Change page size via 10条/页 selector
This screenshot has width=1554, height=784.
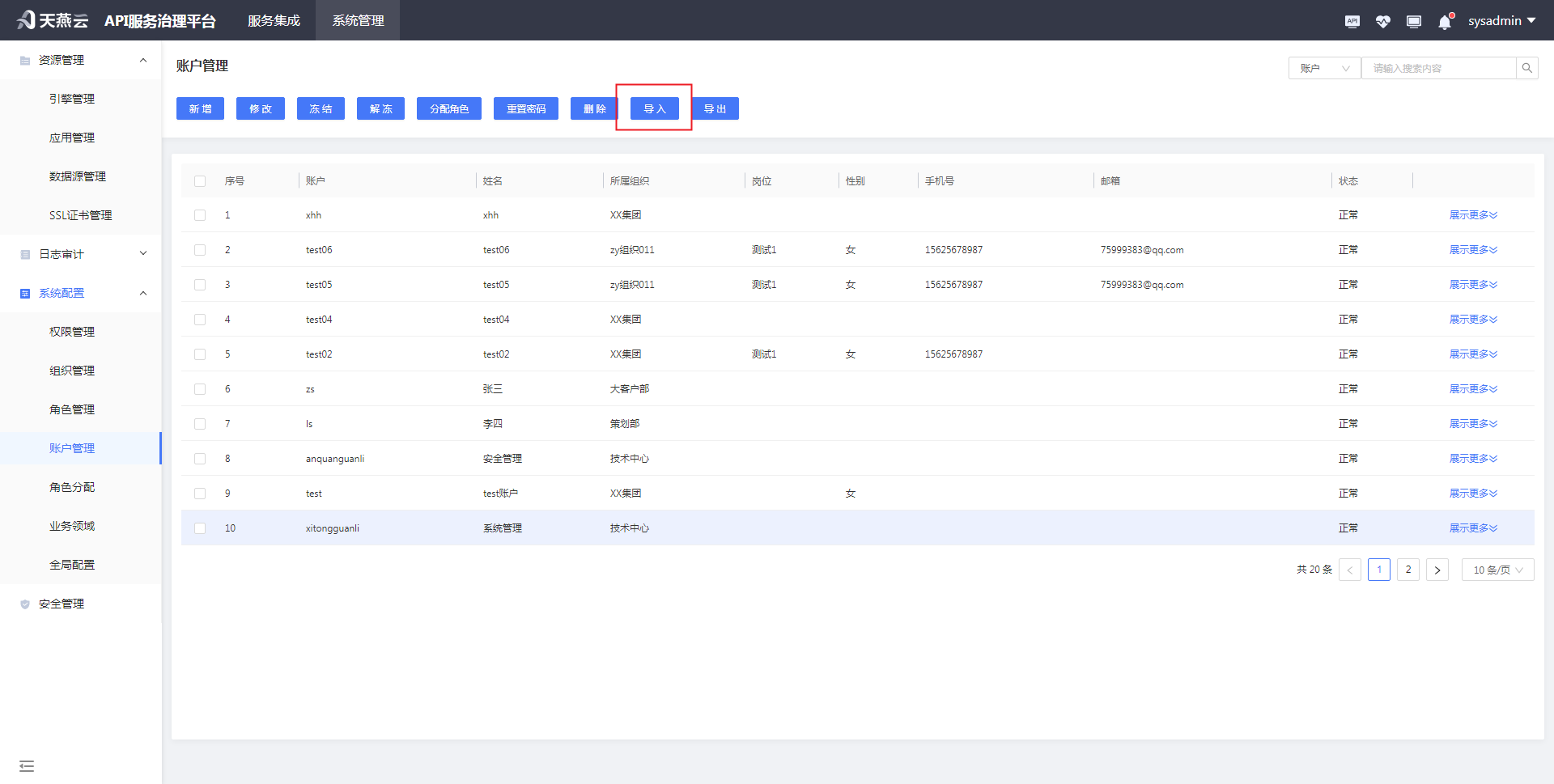point(1497,569)
